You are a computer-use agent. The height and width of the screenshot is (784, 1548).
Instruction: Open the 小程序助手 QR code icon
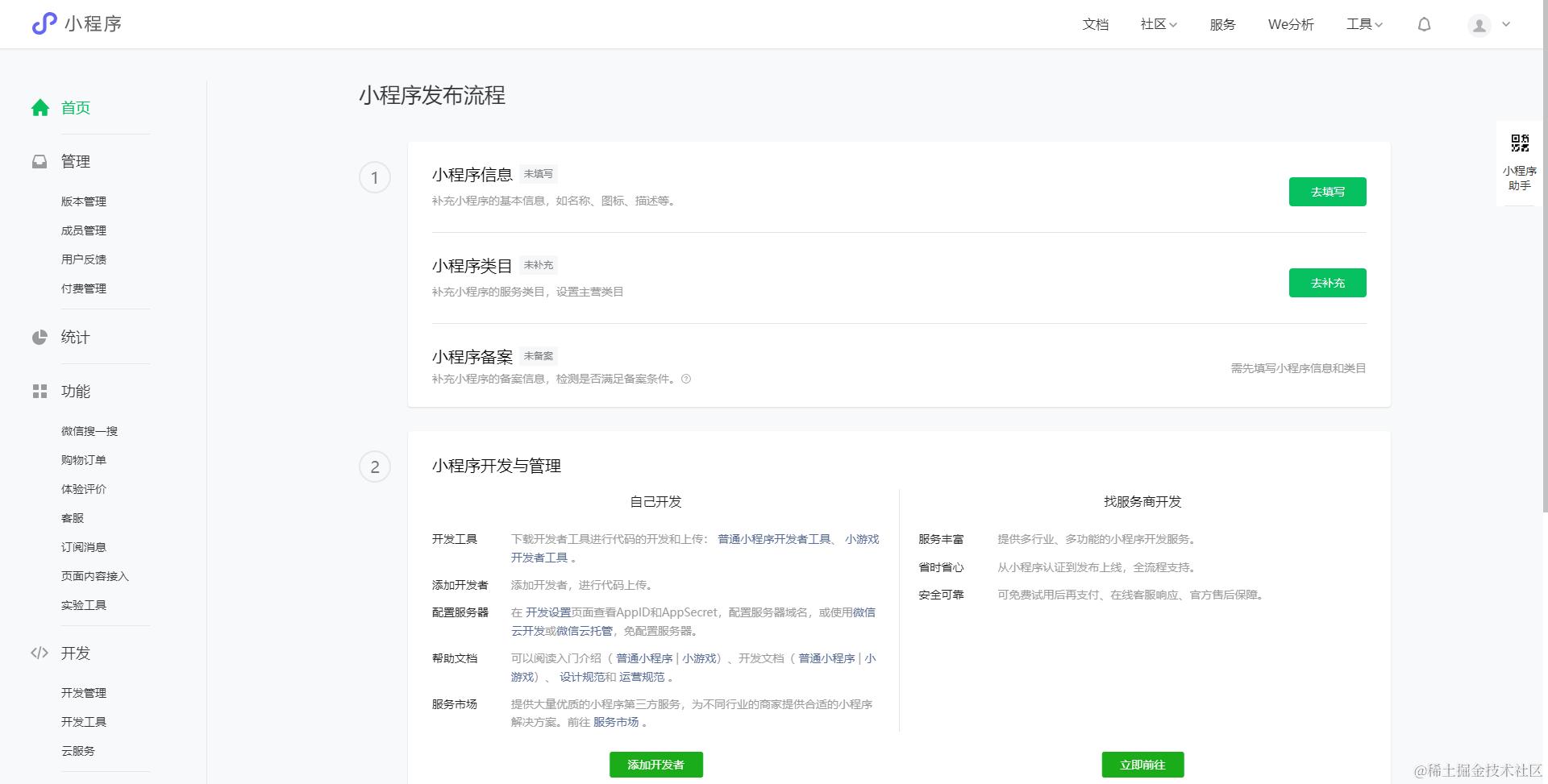click(x=1520, y=143)
